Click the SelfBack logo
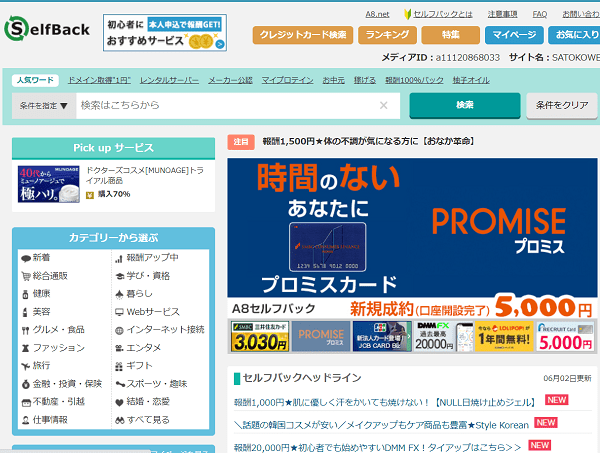This screenshot has height=453, width=600. pos(47,29)
